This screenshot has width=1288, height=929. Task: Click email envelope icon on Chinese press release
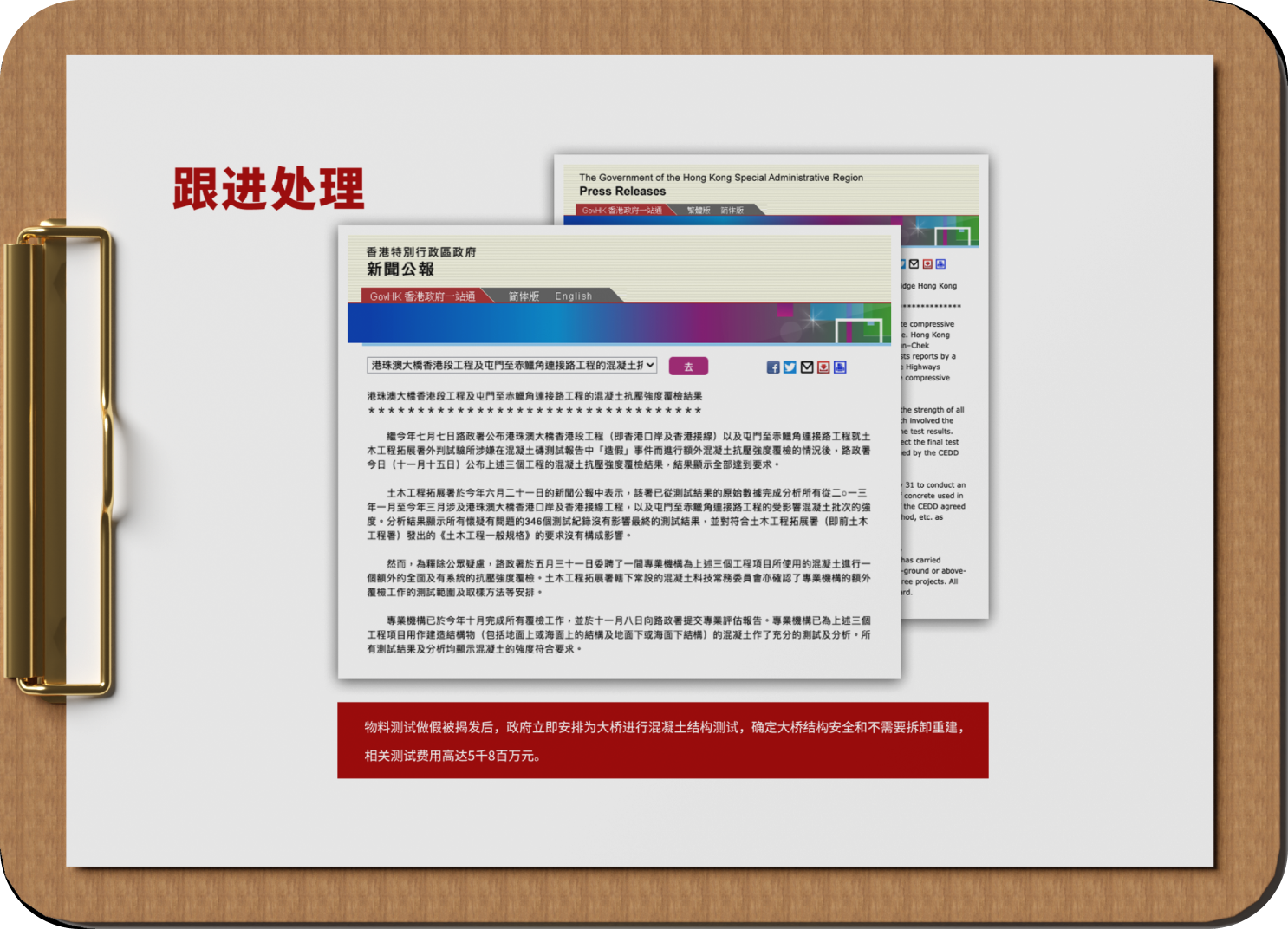tap(807, 367)
